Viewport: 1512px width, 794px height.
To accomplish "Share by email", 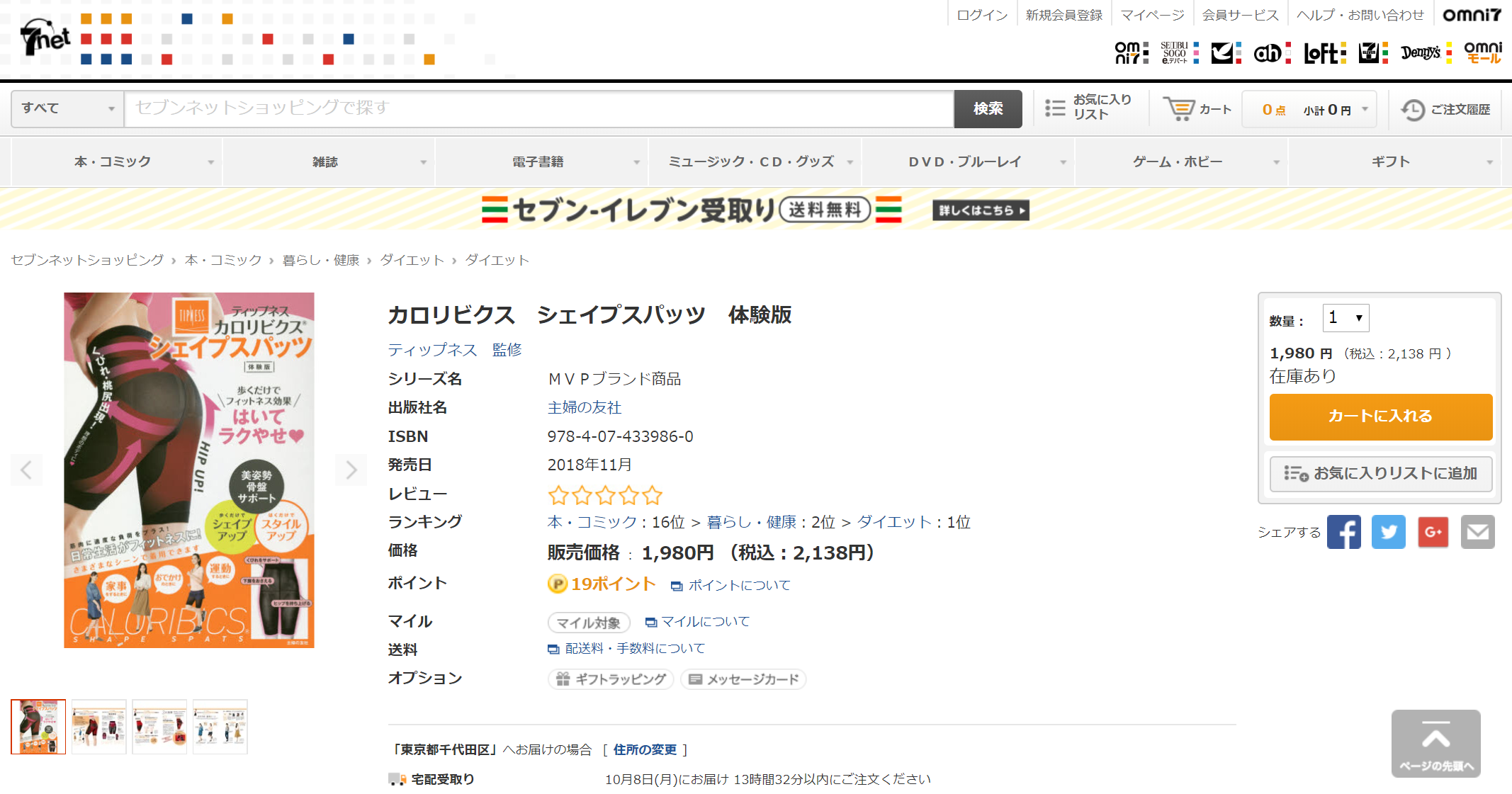I will coord(1478,532).
